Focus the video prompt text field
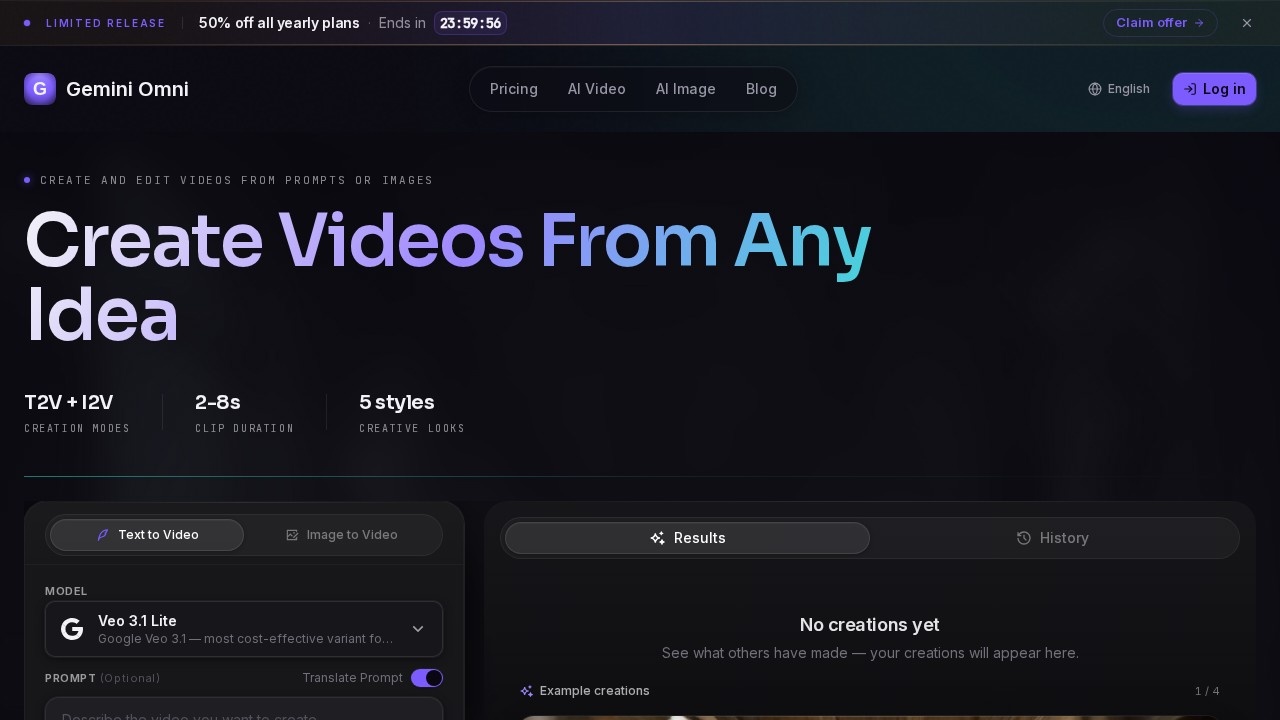This screenshot has height=720, width=1280. tap(244, 709)
